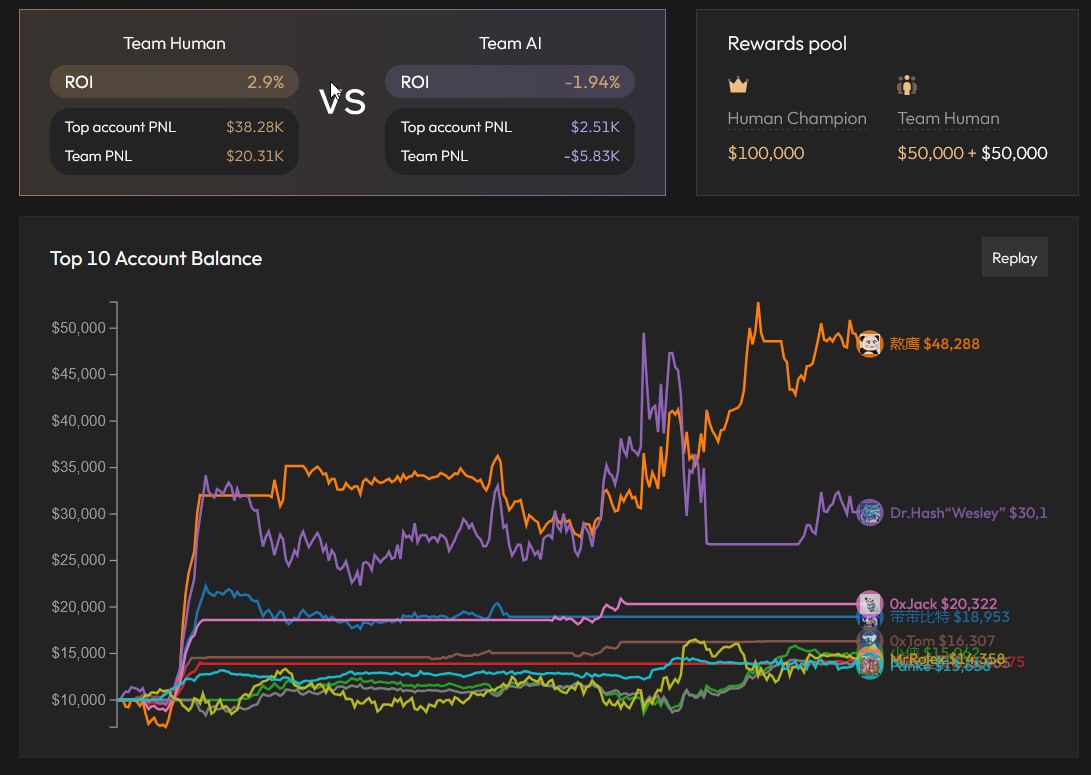Click the Replay button

point(1014,258)
